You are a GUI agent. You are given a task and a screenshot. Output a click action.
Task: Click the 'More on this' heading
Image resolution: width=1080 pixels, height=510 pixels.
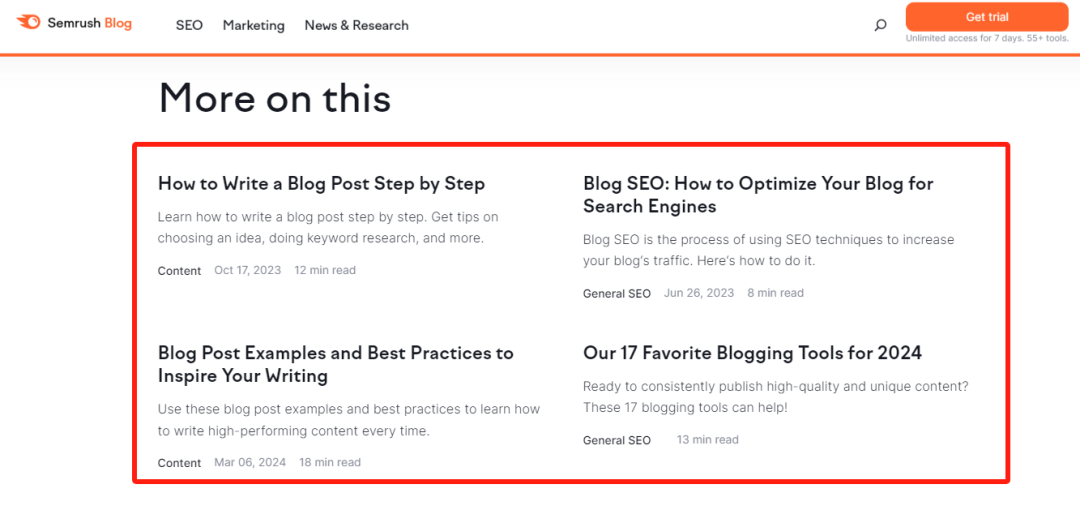[x=274, y=98]
